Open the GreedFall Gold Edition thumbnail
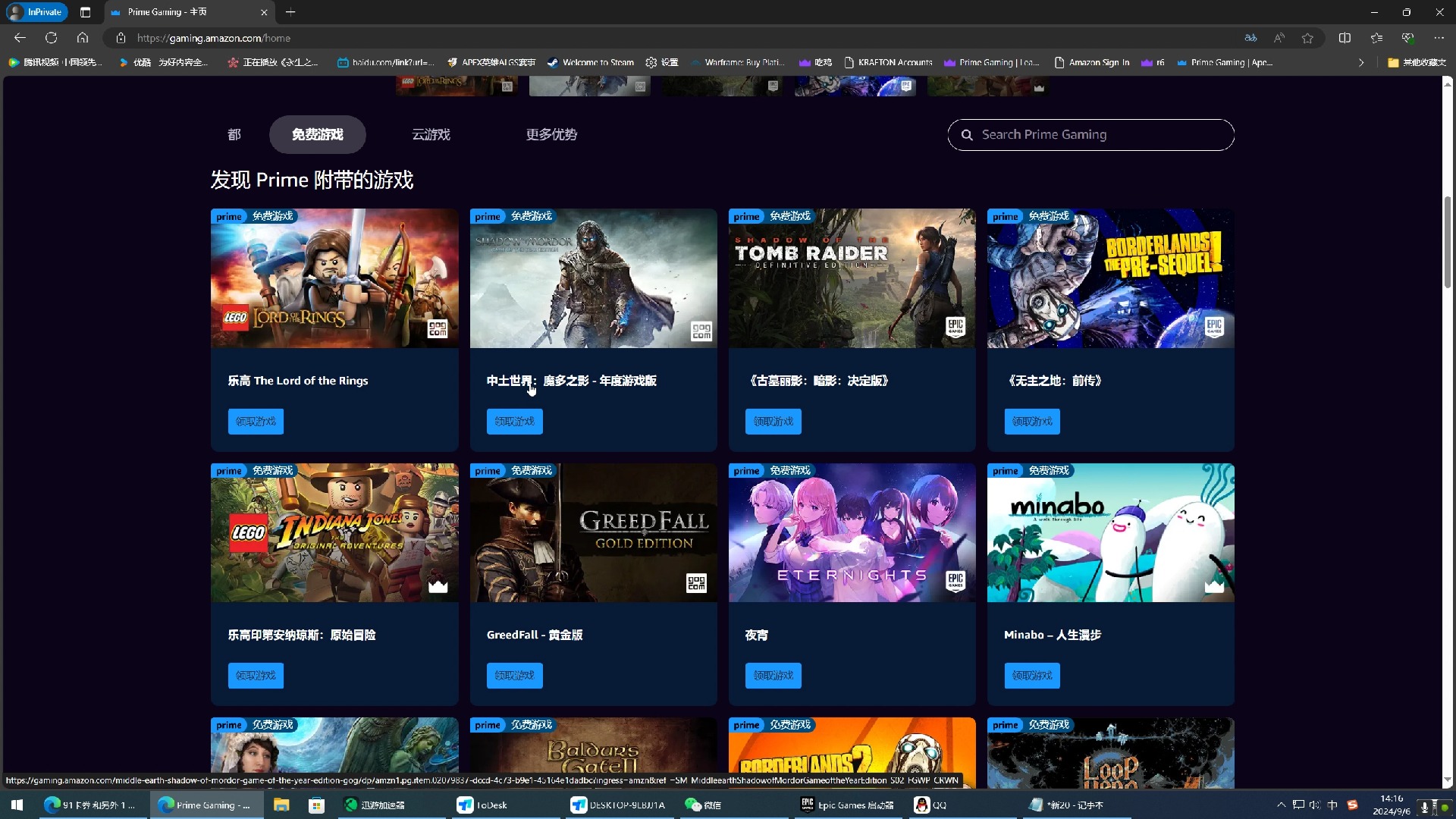This screenshot has height=819, width=1456. [593, 533]
